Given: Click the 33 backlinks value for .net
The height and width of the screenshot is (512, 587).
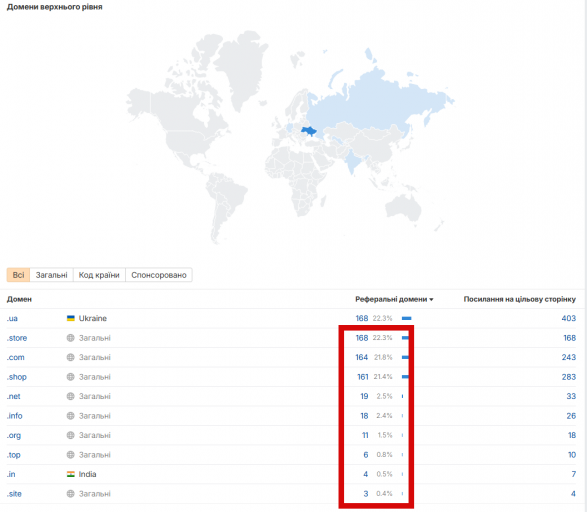Looking at the screenshot, I should (571, 396).
